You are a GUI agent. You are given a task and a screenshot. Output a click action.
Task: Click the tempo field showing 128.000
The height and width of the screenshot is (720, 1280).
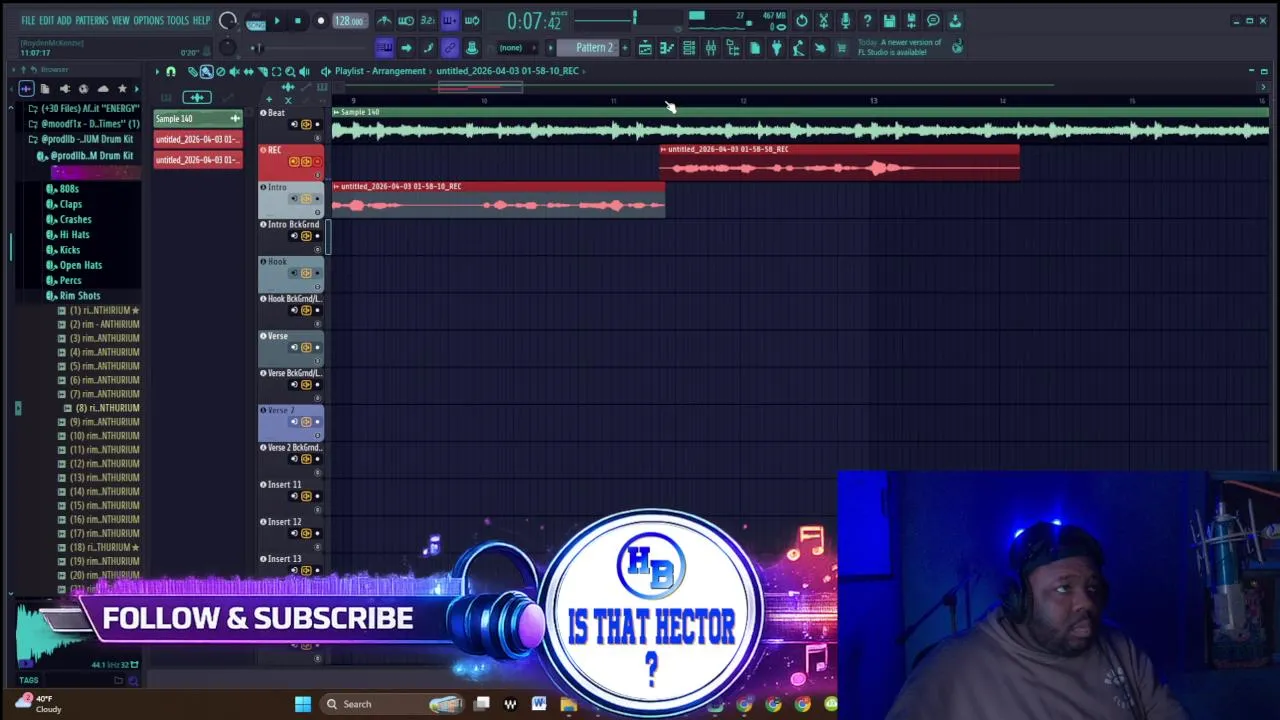348,21
